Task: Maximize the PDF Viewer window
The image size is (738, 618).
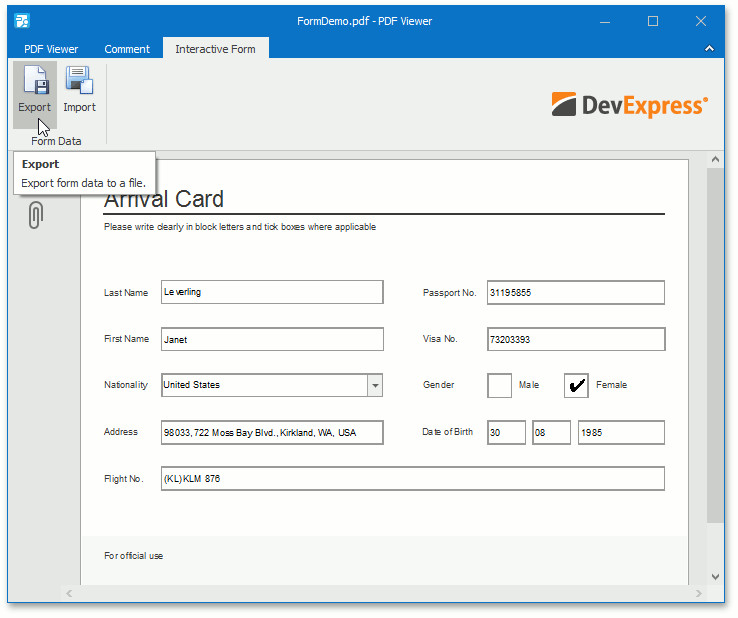Action: pyautogui.click(x=653, y=21)
